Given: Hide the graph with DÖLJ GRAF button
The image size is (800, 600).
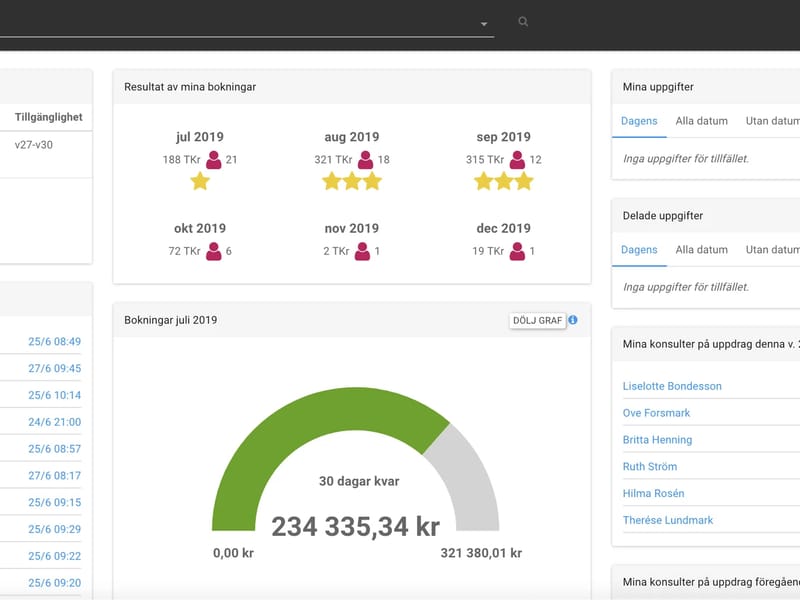Looking at the screenshot, I should [537, 320].
